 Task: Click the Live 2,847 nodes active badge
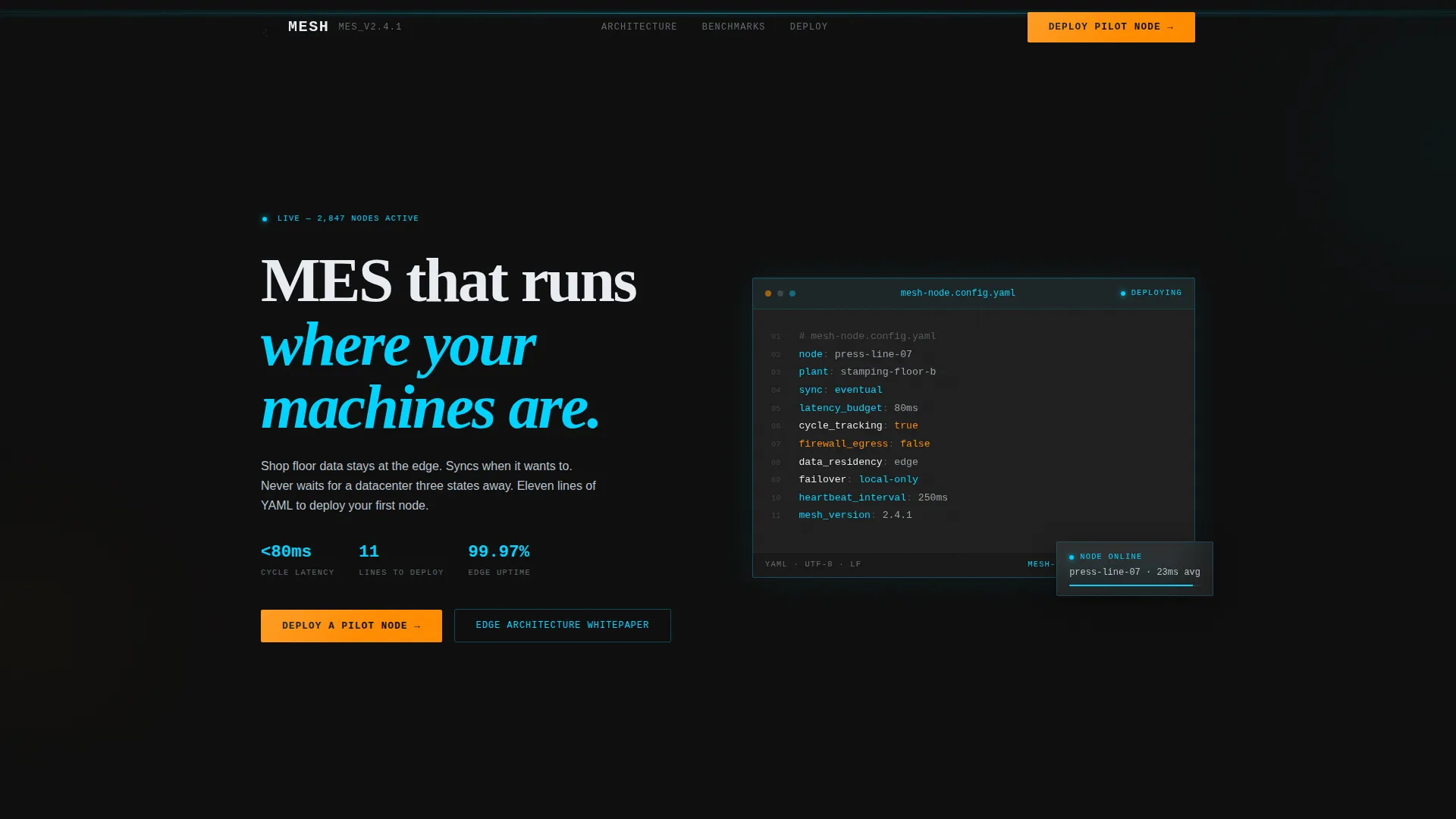(340, 218)
